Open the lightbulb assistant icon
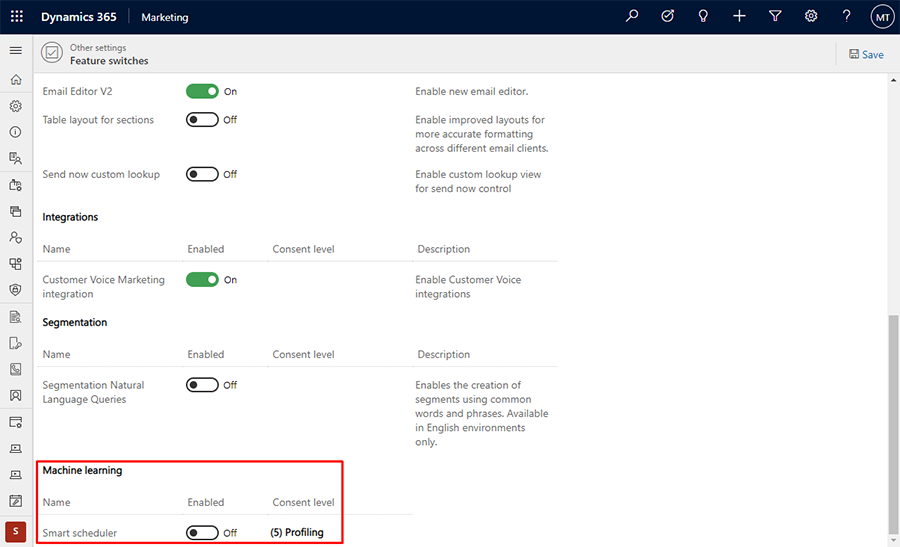 tap(703, 16)
